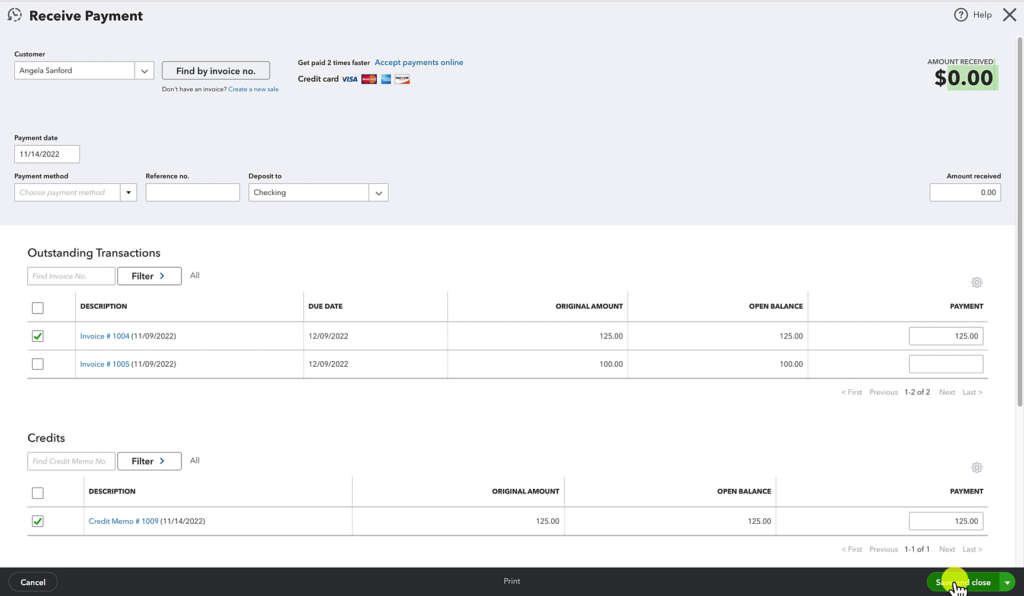The image size is (1024, 596).
Task: Click the Receive Payment page icon
Action: coord(16,15)
